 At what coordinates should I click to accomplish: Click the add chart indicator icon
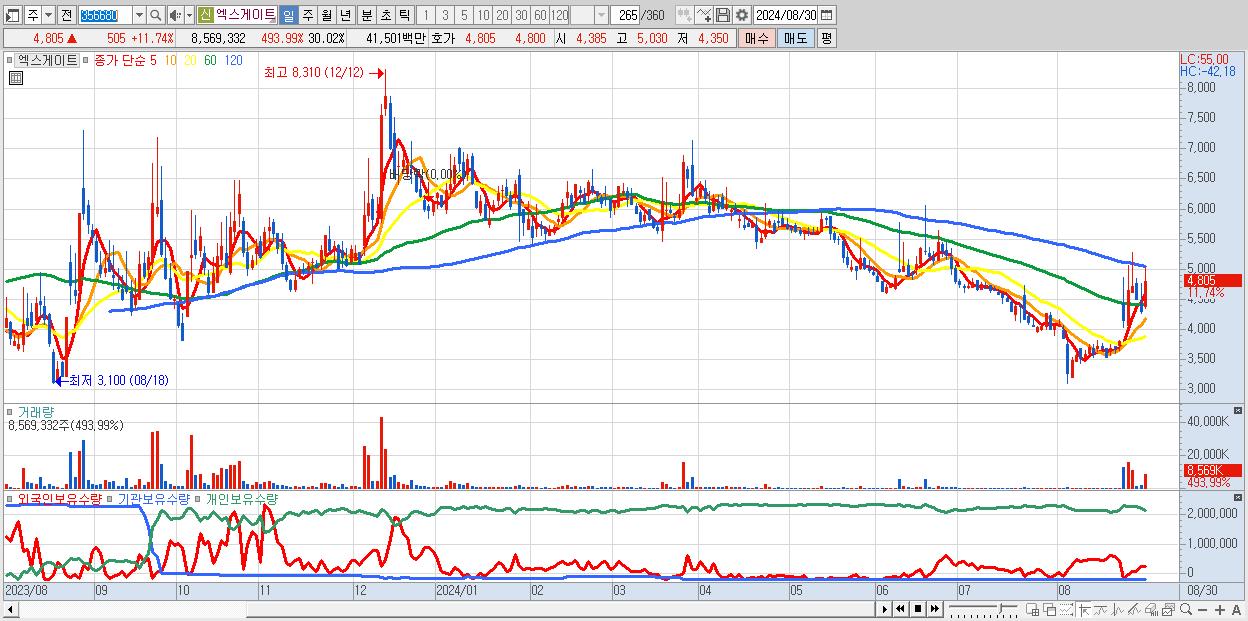685,15
